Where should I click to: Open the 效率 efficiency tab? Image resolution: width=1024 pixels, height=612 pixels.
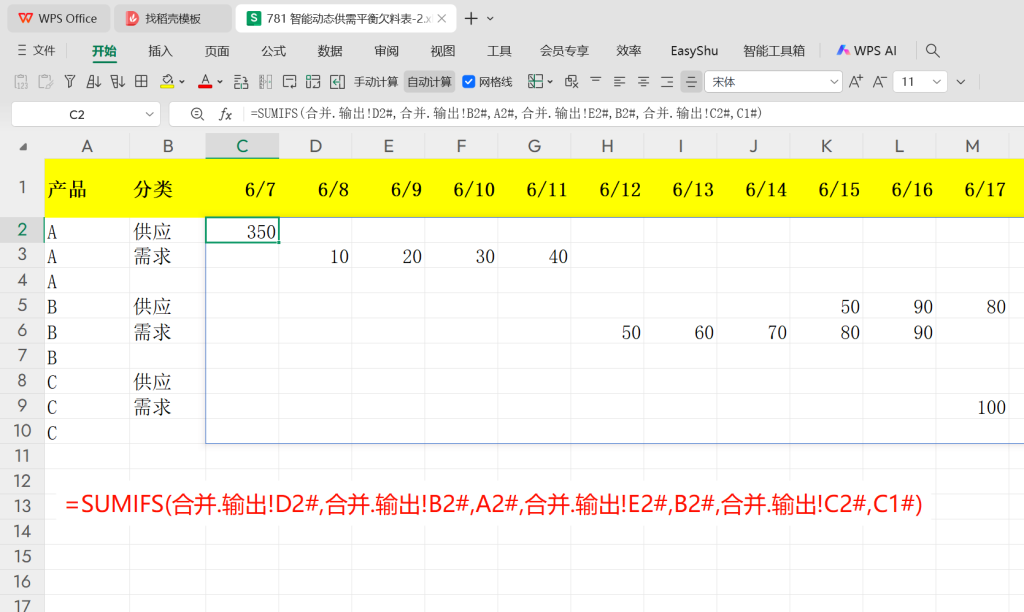(629, 51)
